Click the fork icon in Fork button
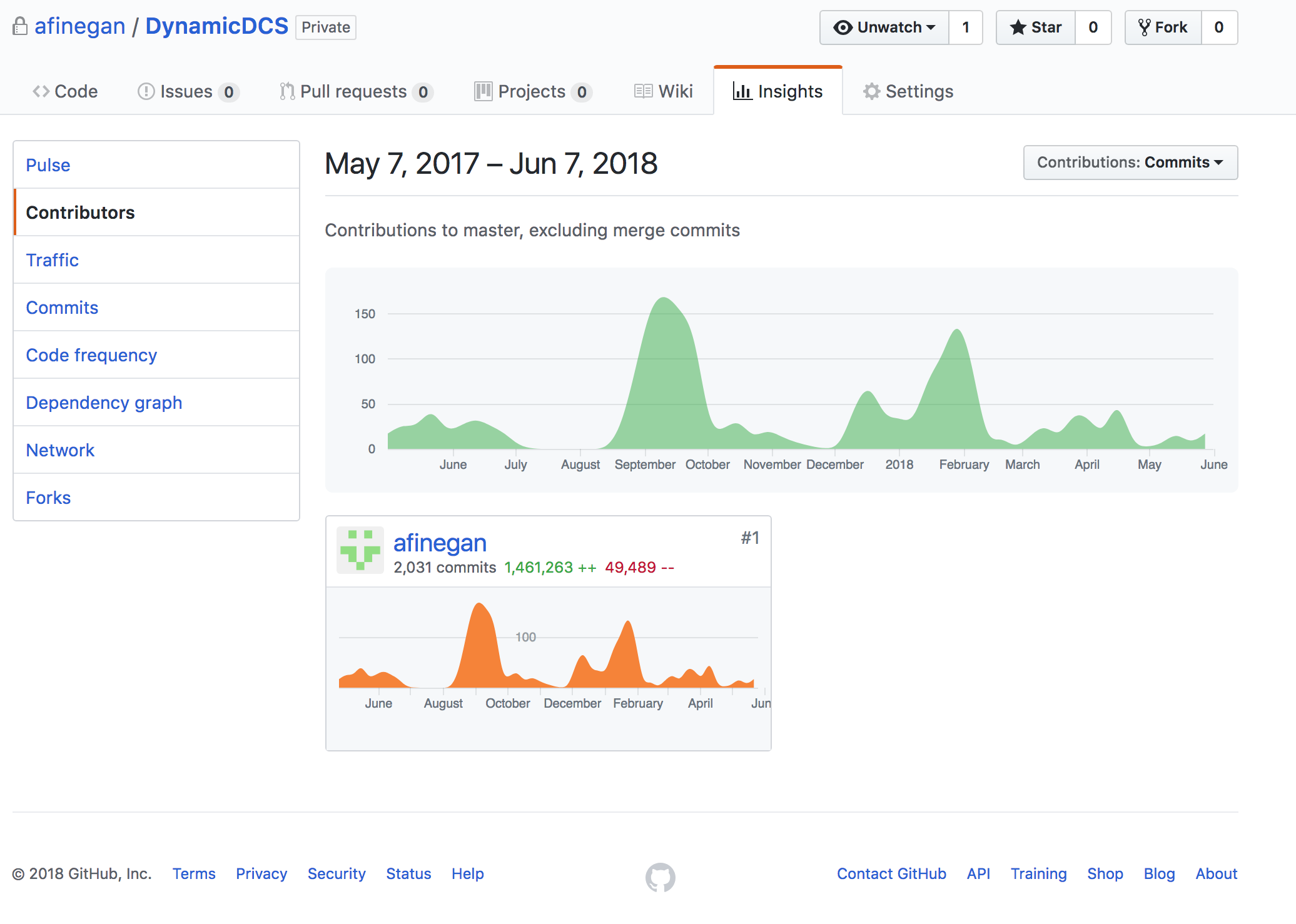The width and height of the screenshot is (1296, 924). point(1145,28)
